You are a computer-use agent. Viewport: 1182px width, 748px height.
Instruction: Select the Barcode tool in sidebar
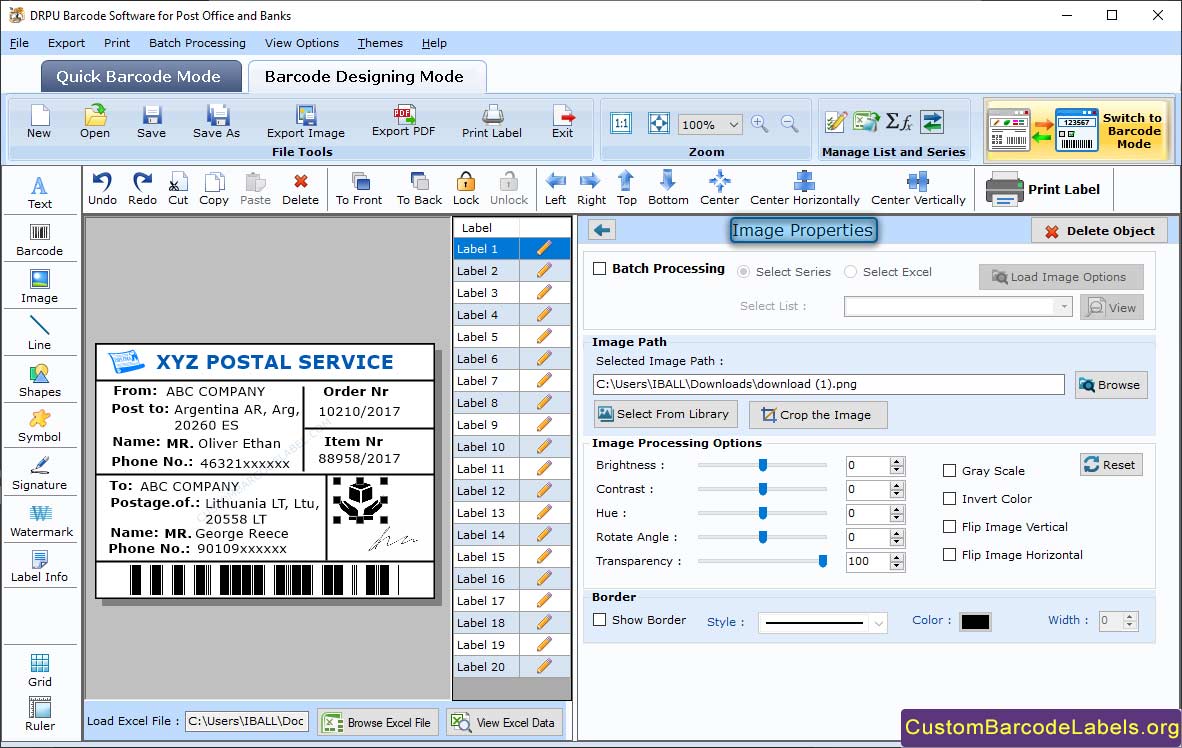click(39, 240)
